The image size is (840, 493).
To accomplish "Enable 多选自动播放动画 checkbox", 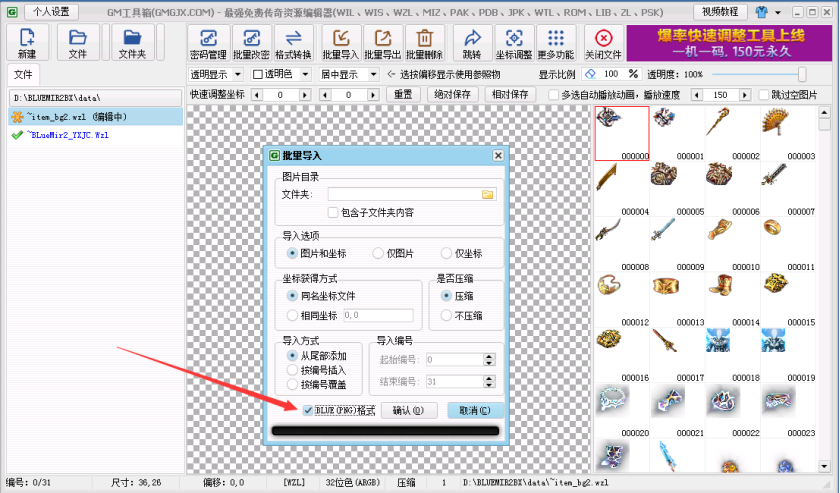I will pos(553,95).
